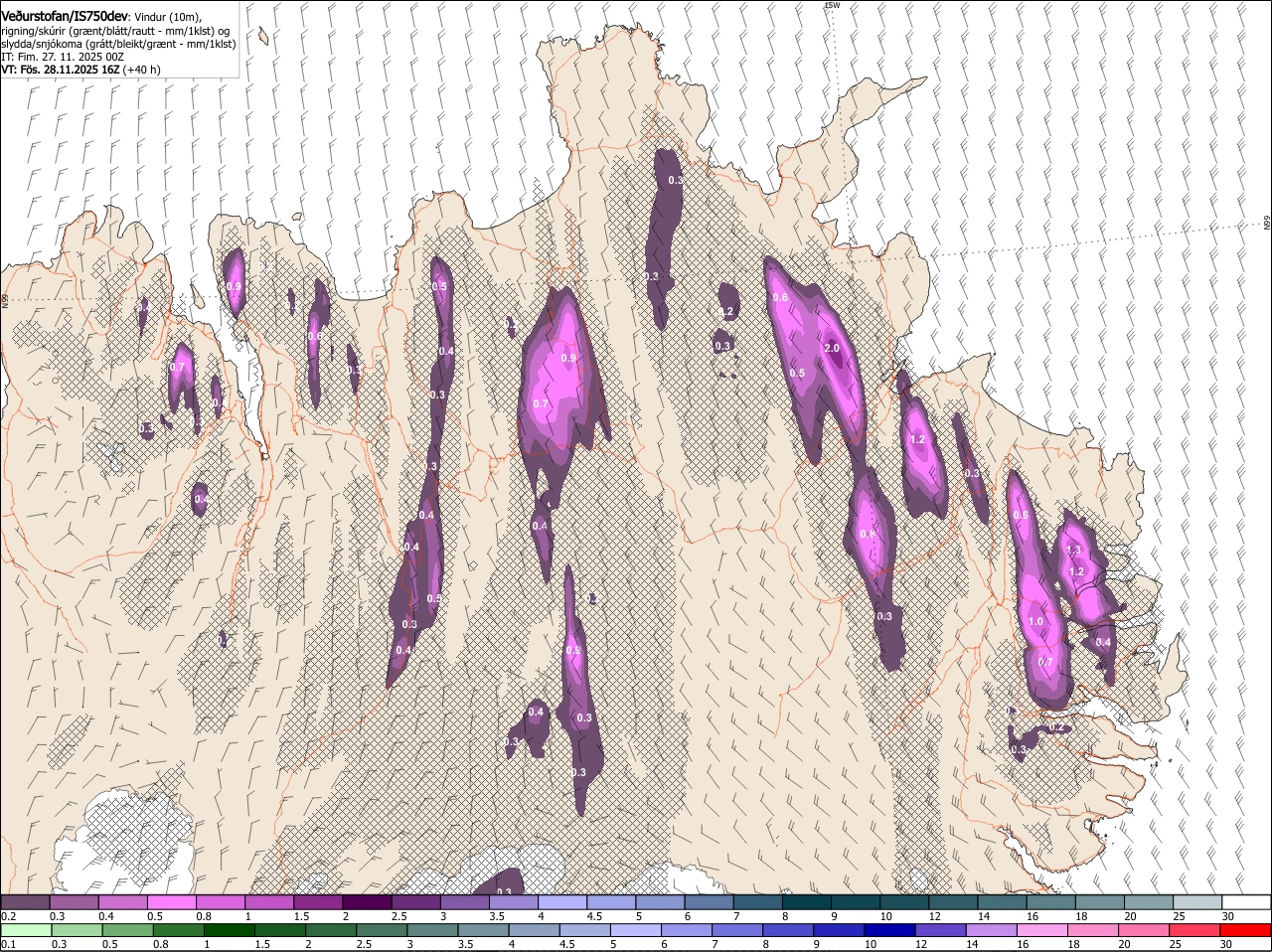Choose the 12 swatch in the upper legend row
Image resolution: width=1272 pixels, height=952 pixels.
coord(952,902)
